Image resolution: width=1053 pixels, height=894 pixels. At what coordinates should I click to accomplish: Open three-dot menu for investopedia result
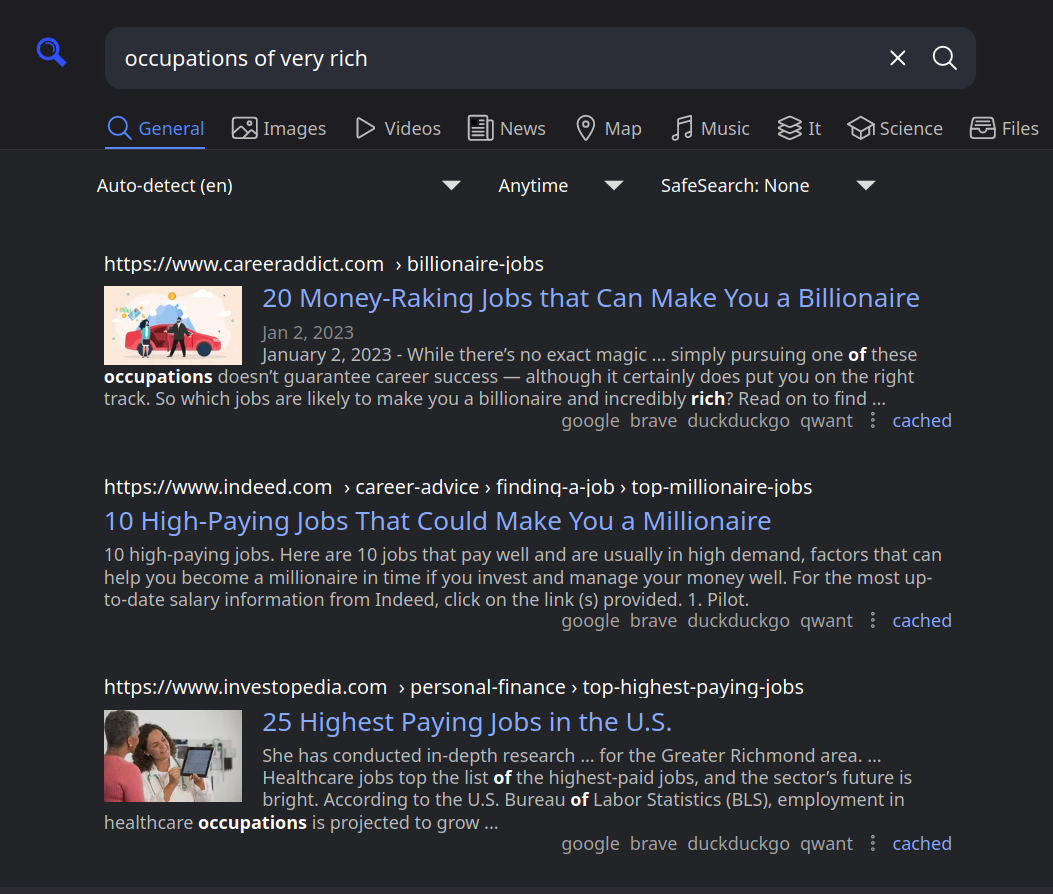pos(872,844)
